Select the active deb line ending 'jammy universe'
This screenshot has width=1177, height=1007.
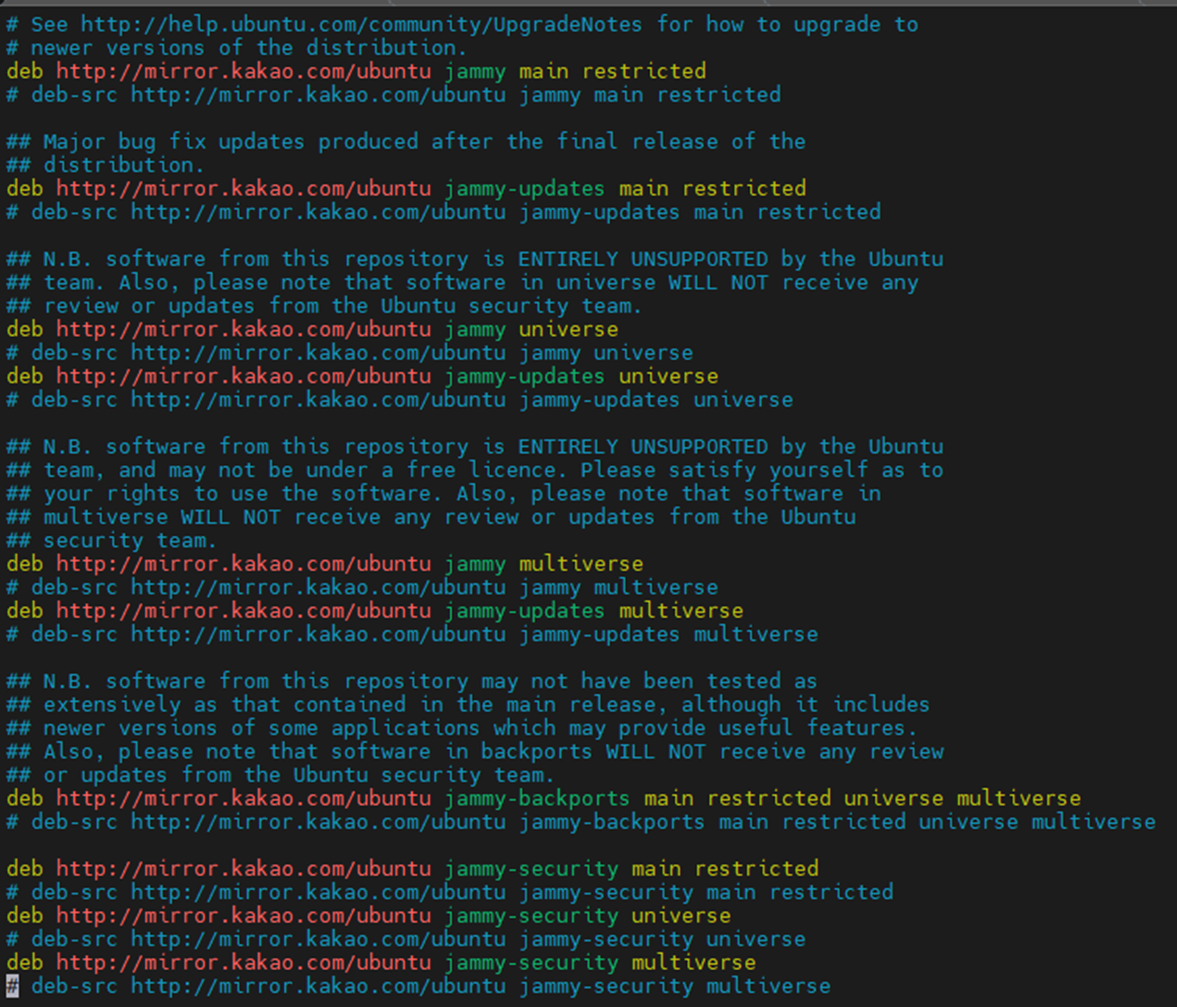point(312,329)
